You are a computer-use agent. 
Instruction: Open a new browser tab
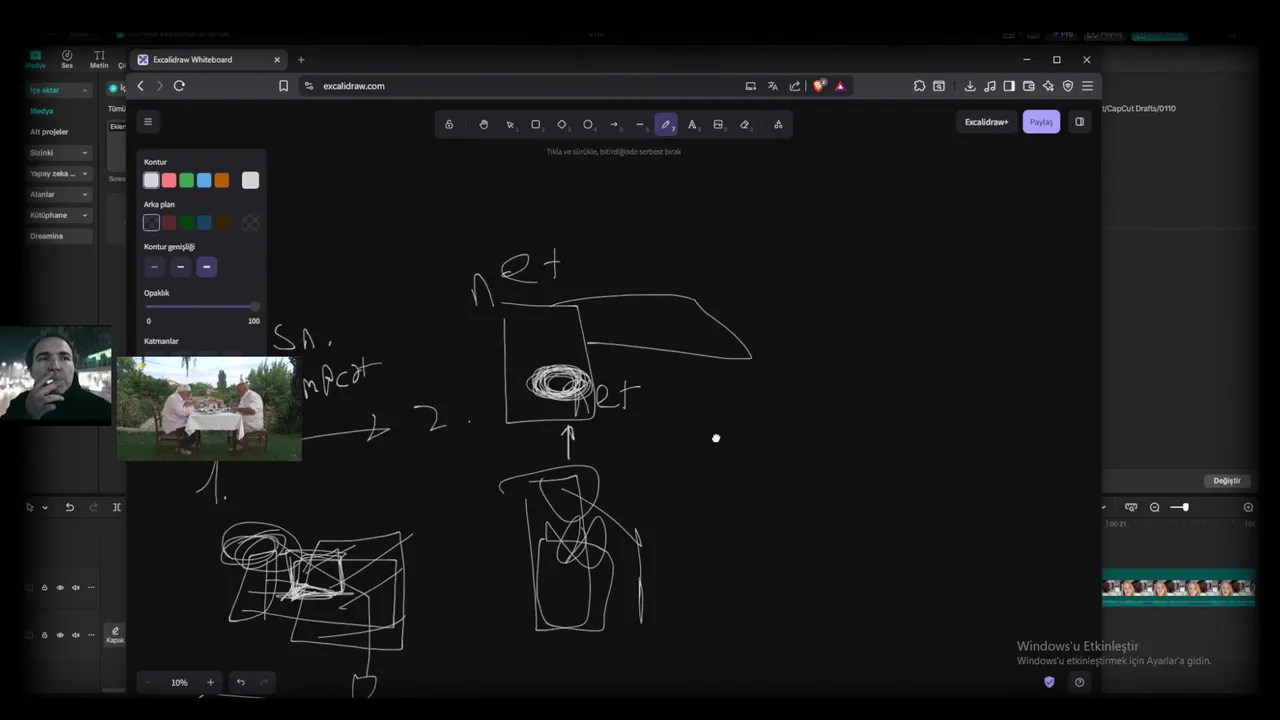click(301, 60)
